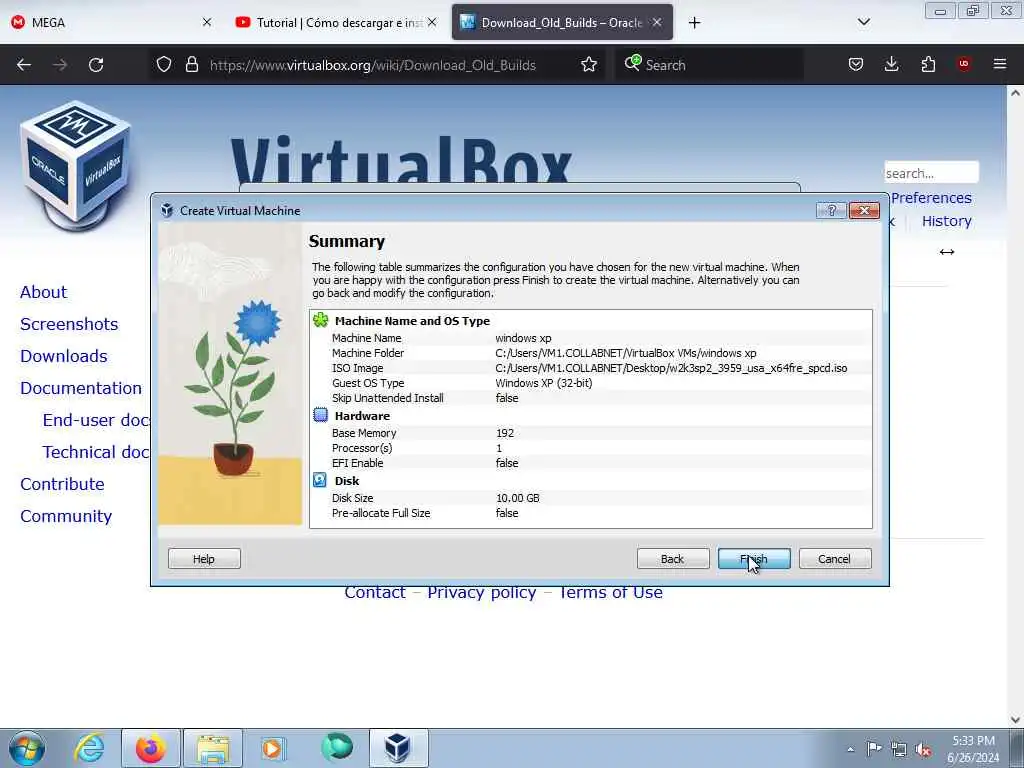Select the ISO Image path value
The width and height of the screenshot is (1024, 768).
click(671, 368)
